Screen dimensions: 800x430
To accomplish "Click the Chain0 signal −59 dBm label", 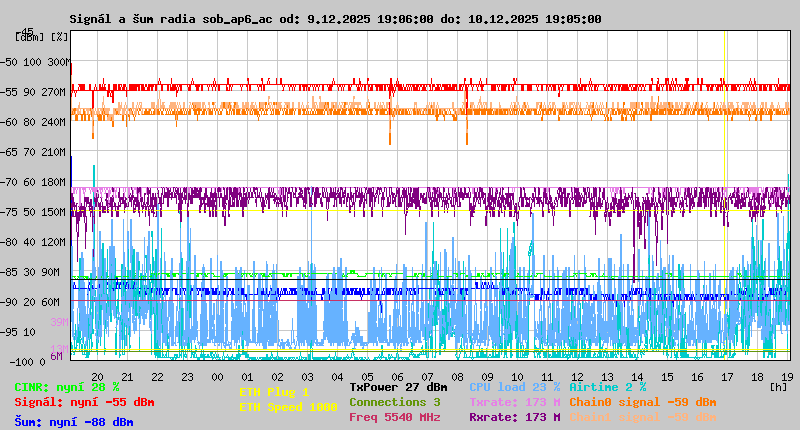I will coord(642,402).
